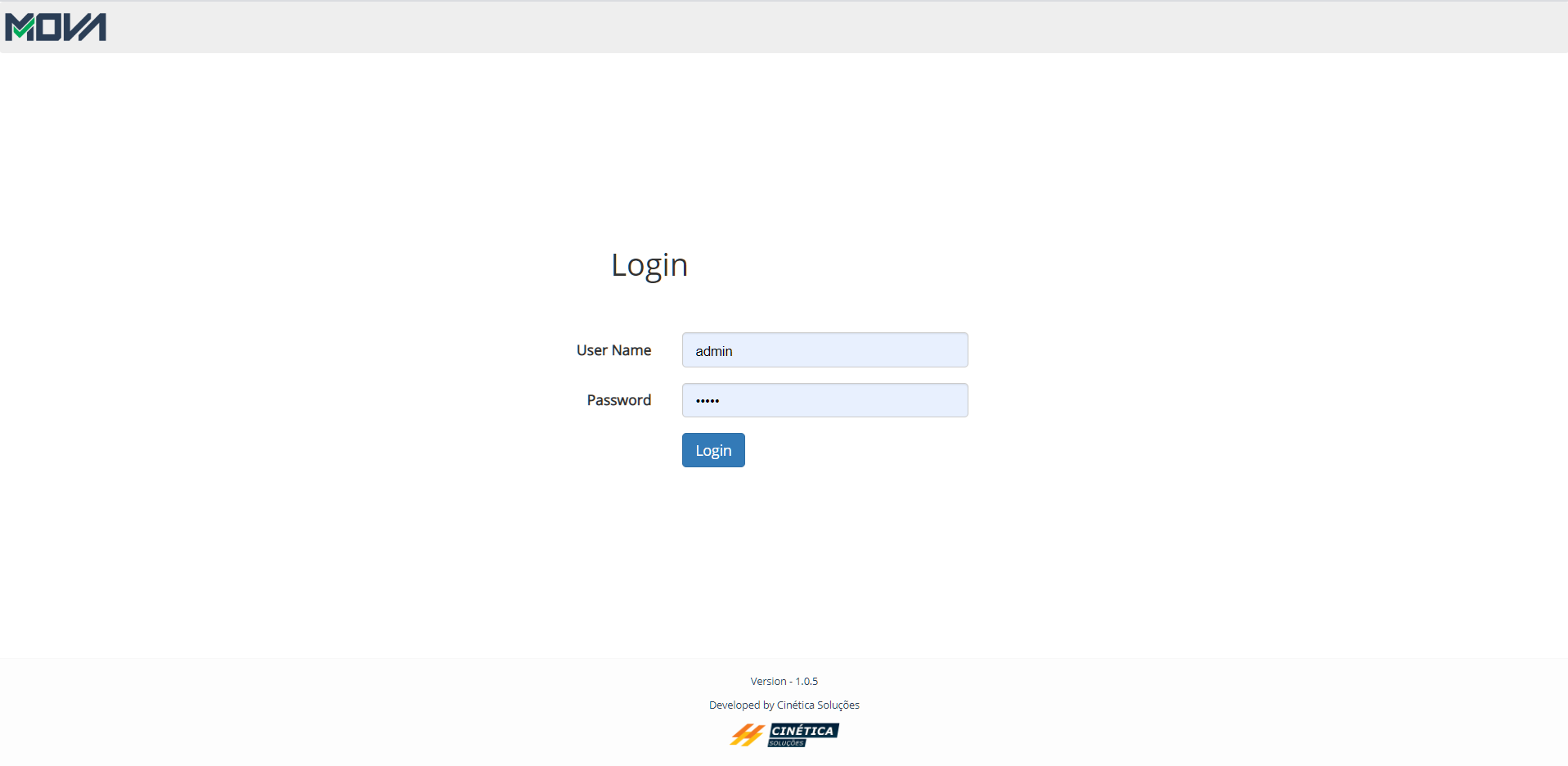Click the MOVA logo in the header
Screen dimensions: 1568x766
click(x=56, y=27)
